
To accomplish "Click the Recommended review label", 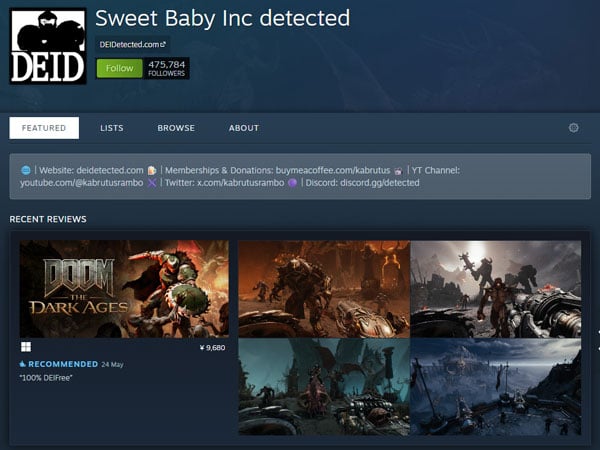I will [63, 364].
